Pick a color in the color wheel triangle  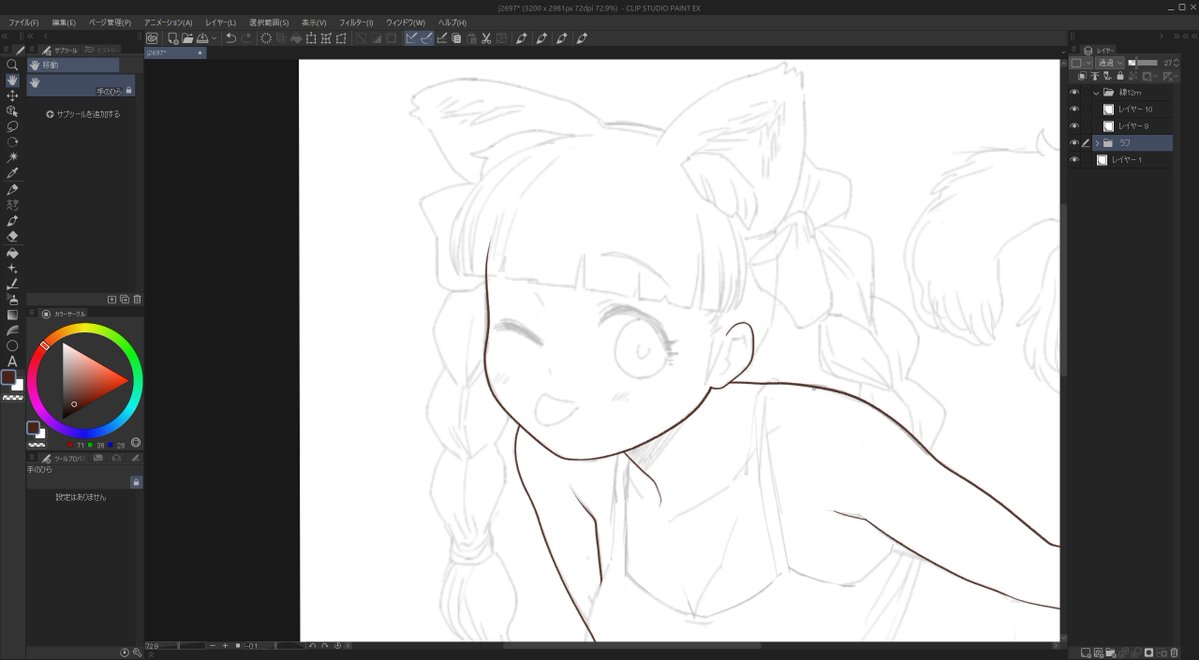coord(88,380)
